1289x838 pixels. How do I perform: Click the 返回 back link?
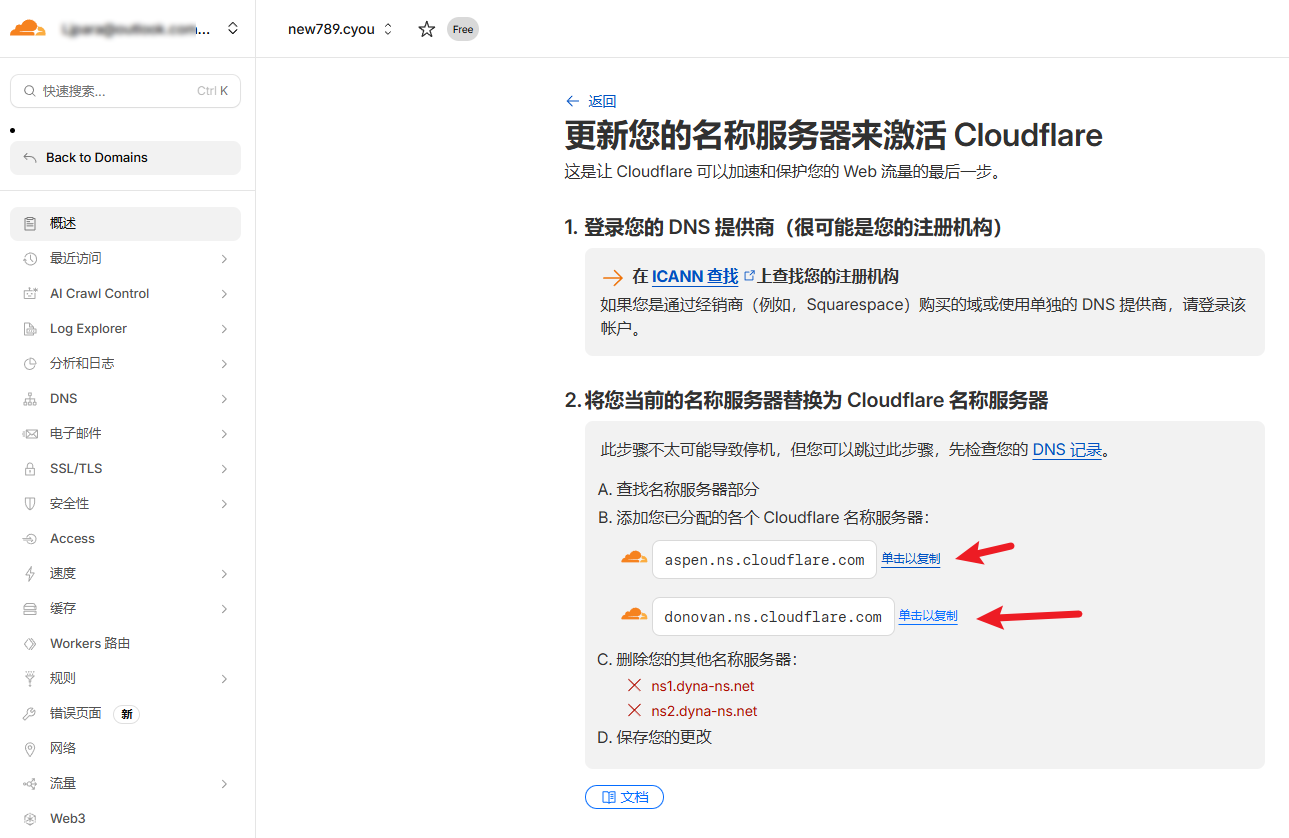[x=591, y=101]
